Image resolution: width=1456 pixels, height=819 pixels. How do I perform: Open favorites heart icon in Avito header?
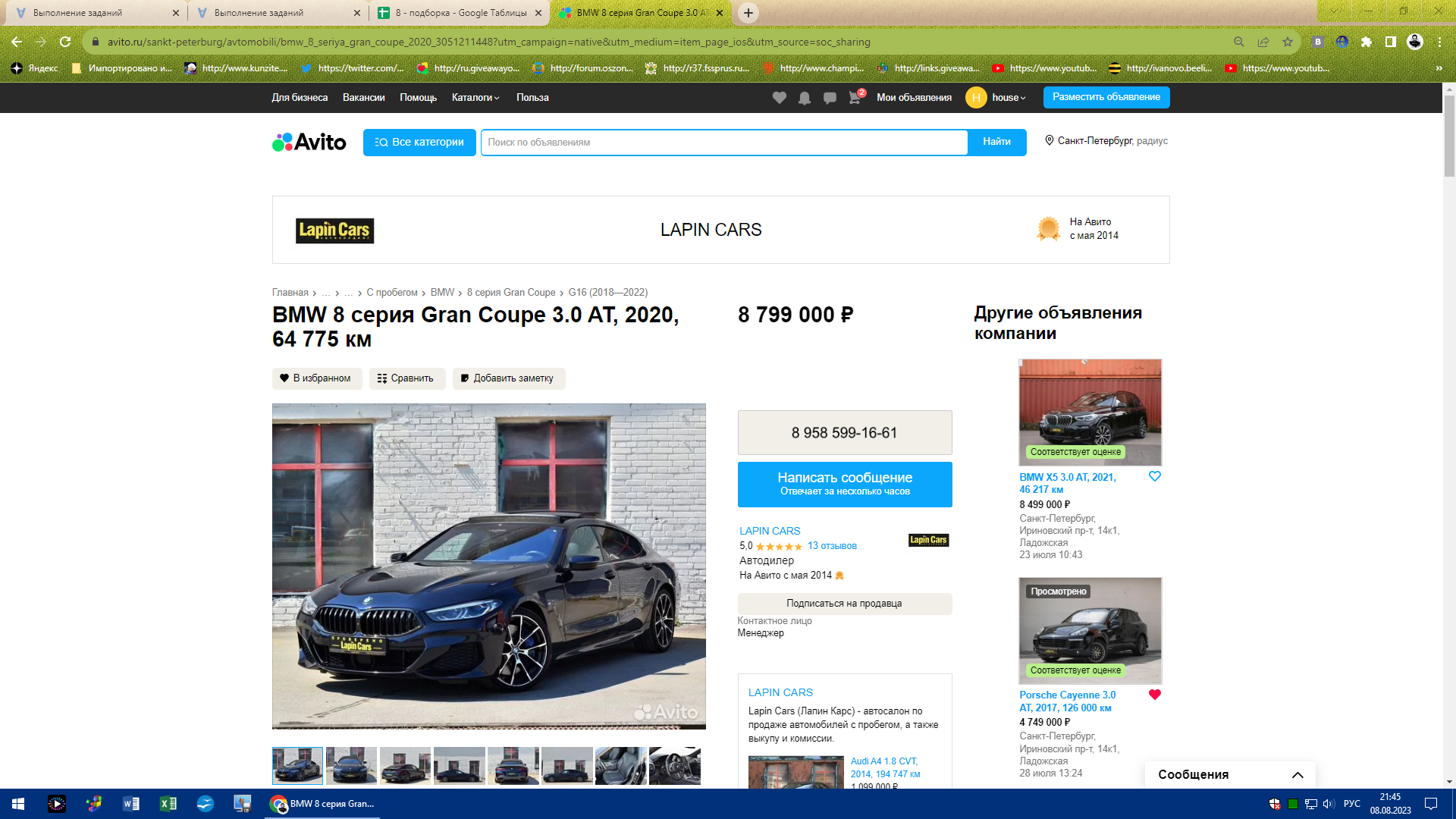779,98
